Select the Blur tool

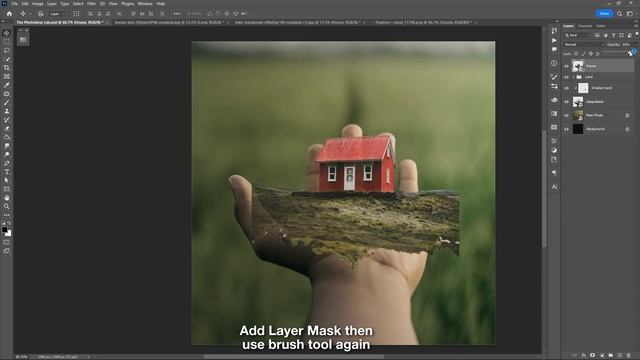coord(7,146)
